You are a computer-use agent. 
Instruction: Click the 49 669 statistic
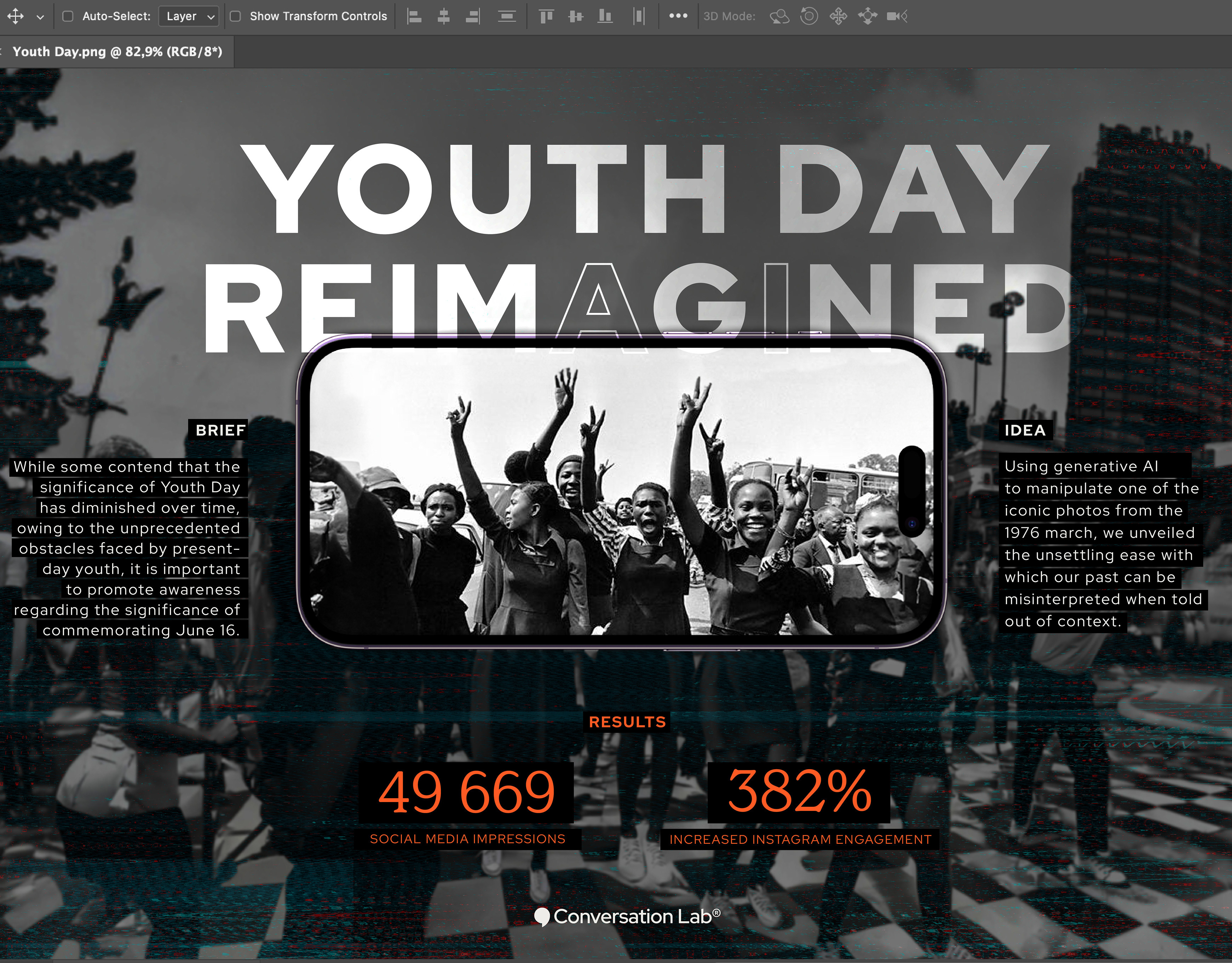click(x=467, y=792)
